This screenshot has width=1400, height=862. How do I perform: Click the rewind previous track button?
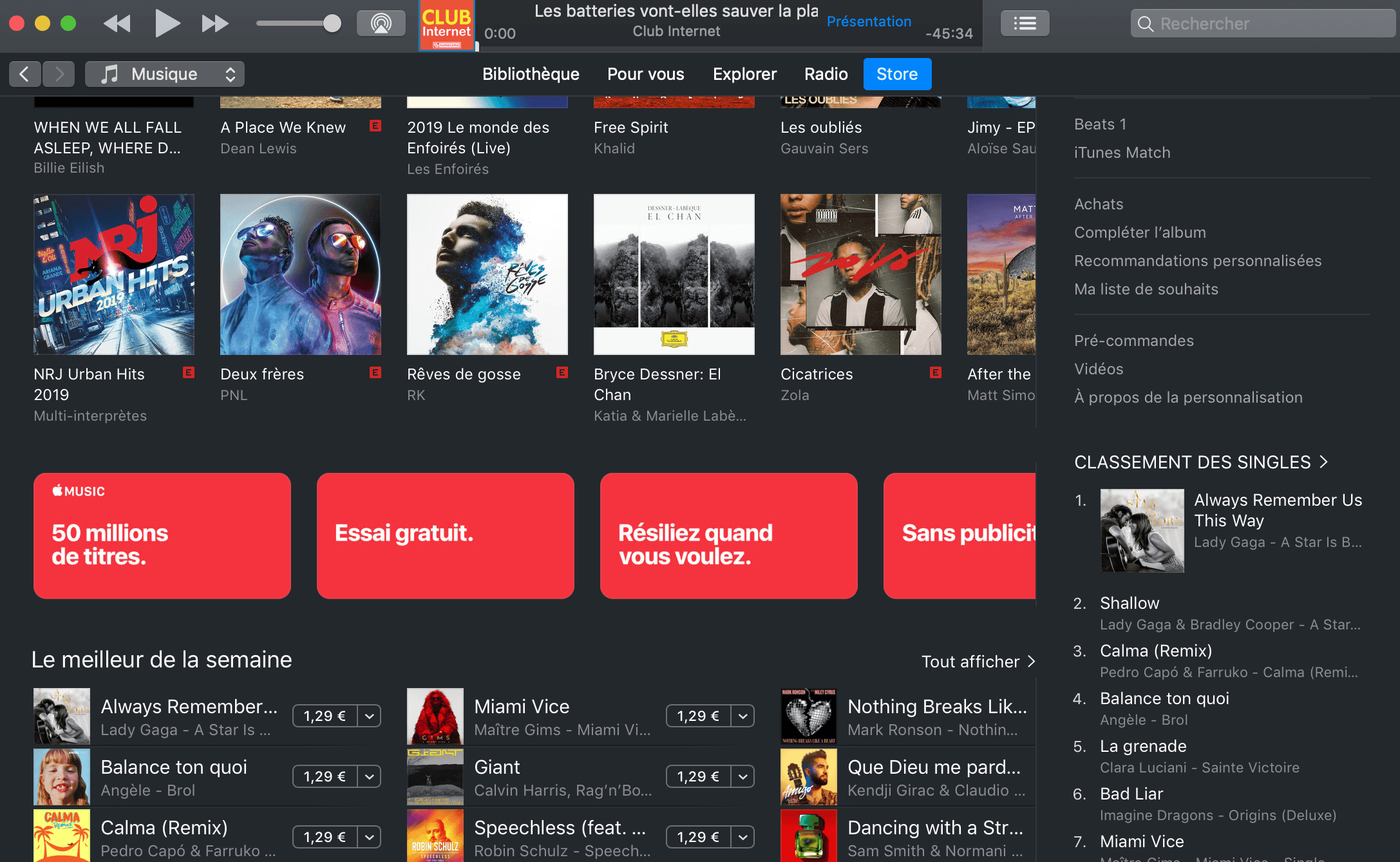click(x=117, y=24)
